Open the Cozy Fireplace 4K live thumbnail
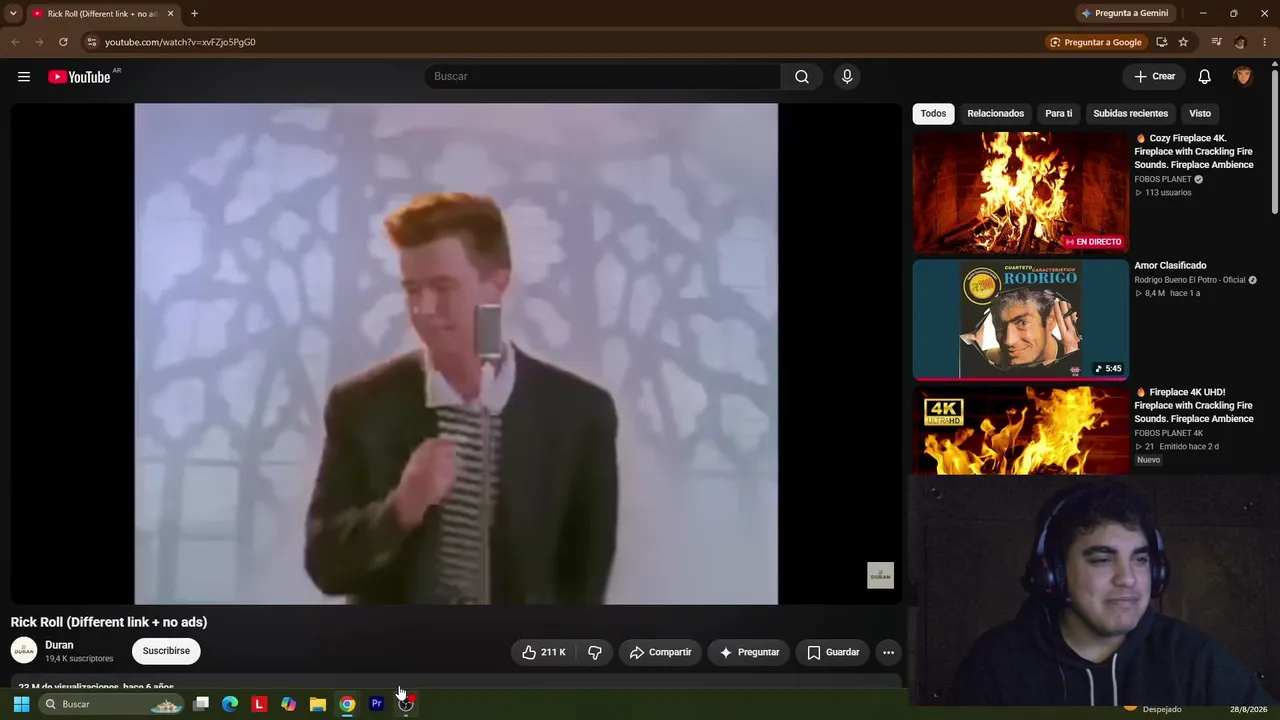The width and height of the screenshot is (1280, 720). click(1020, 192)
